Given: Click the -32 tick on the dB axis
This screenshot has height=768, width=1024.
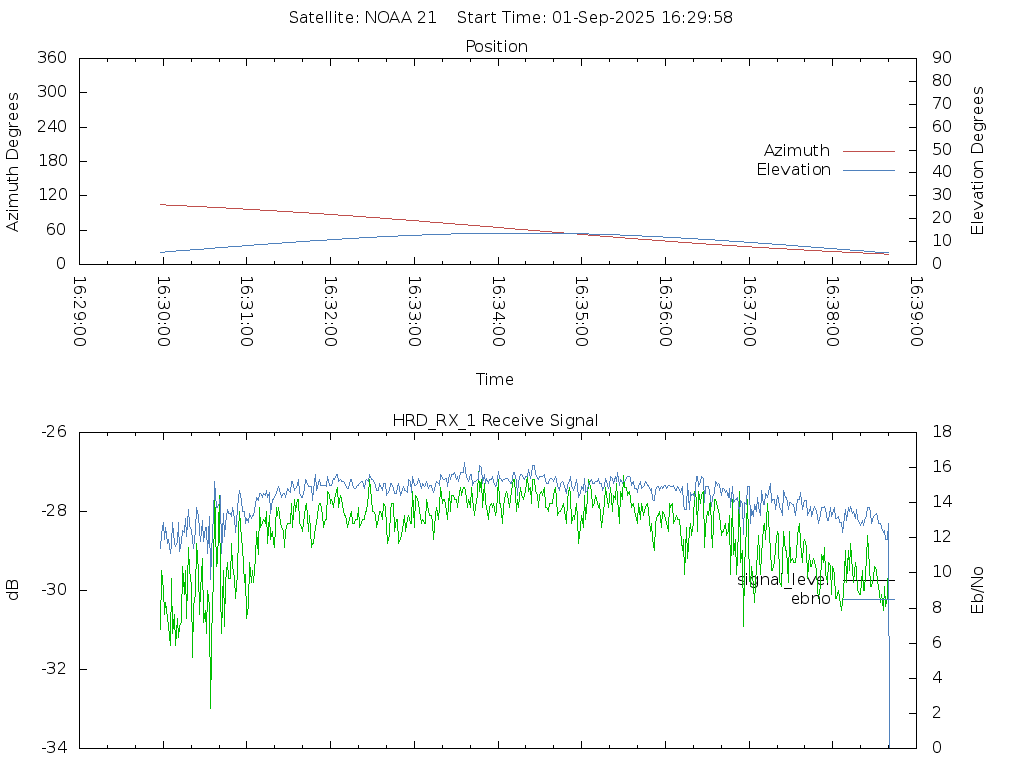Looking at the screenshot, I should [54, 669].
